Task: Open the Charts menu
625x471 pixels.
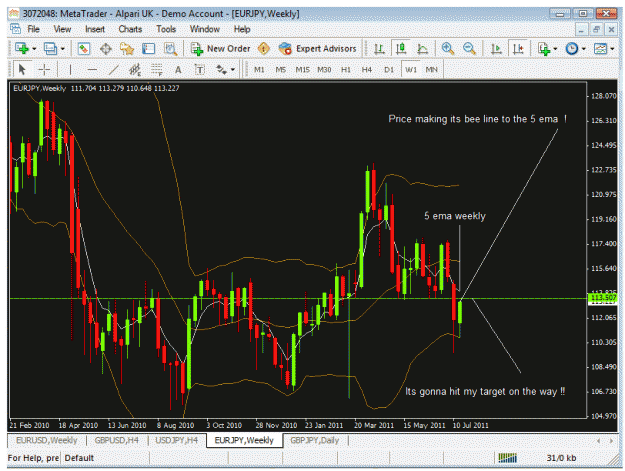Action: point(130,29)
